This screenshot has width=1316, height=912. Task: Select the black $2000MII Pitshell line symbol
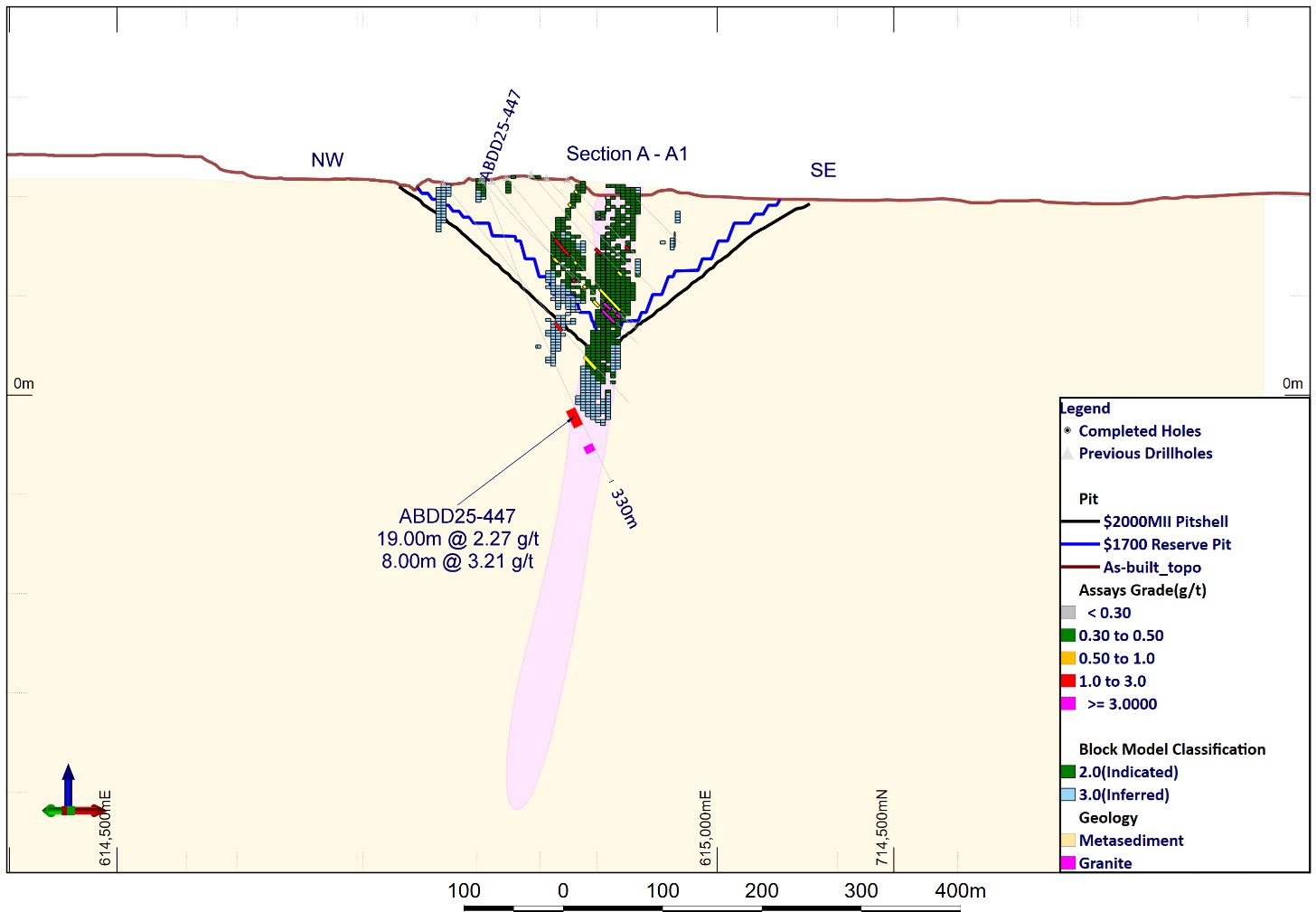[x=1079, y=522]
